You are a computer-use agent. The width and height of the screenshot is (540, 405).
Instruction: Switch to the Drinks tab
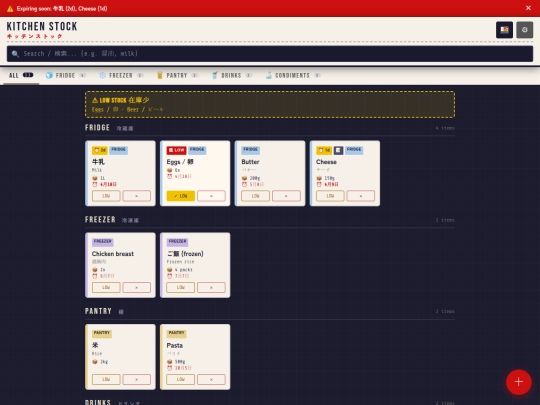(x=231, y=75)
